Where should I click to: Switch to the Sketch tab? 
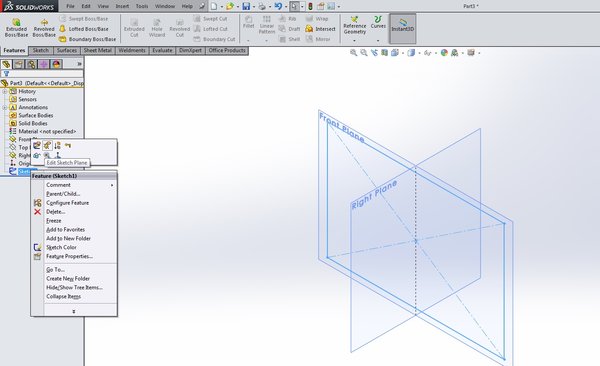[x=41, y=51]
